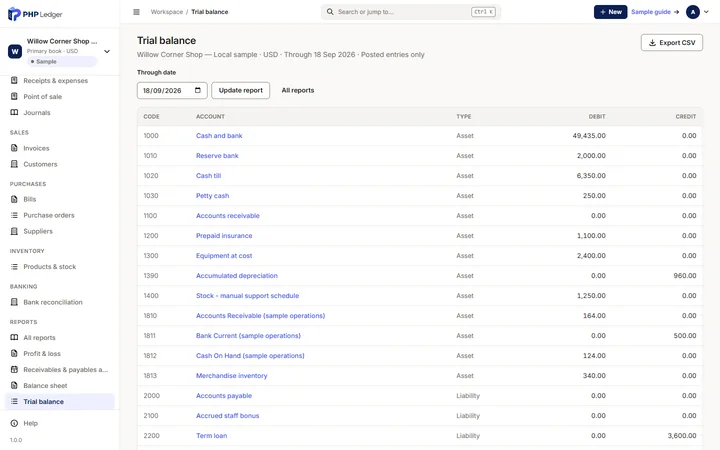
Task: Click the Update report button
Action: point(241,90)
